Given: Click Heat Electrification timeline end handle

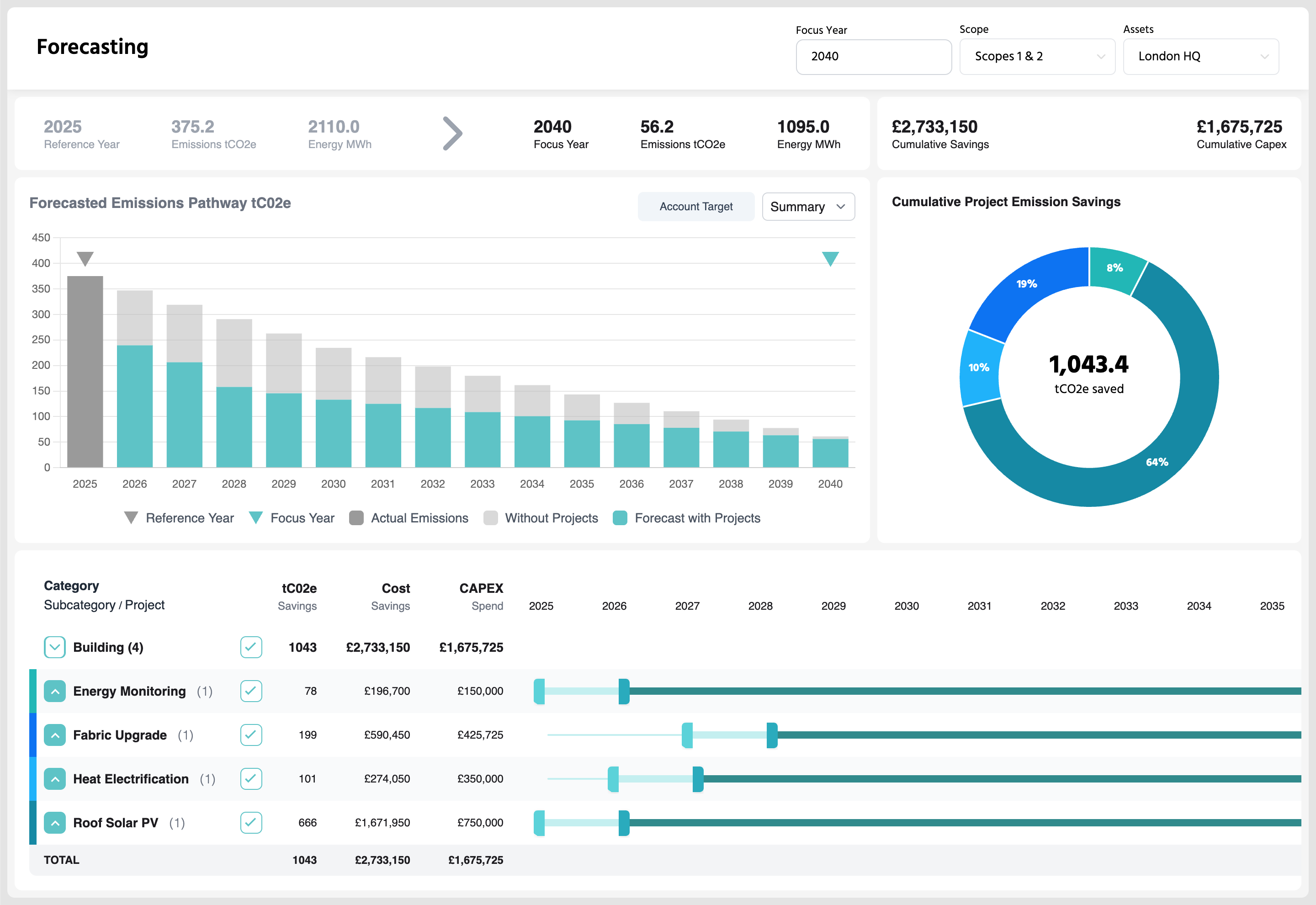Looking at the screenshot, I should click(x=698, y=779).
